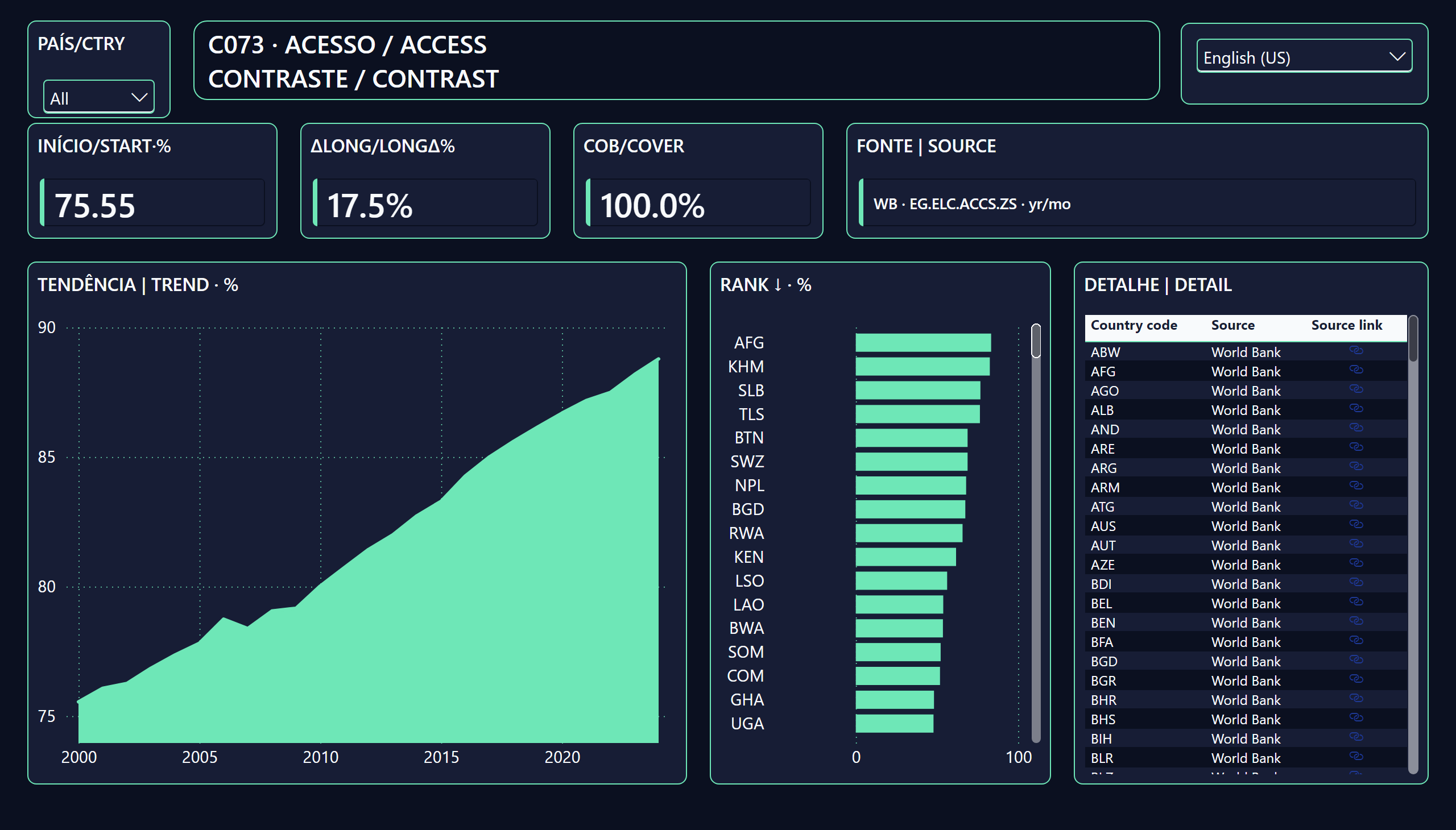Expand the English (US) language dropdown

pos(1304,56)
